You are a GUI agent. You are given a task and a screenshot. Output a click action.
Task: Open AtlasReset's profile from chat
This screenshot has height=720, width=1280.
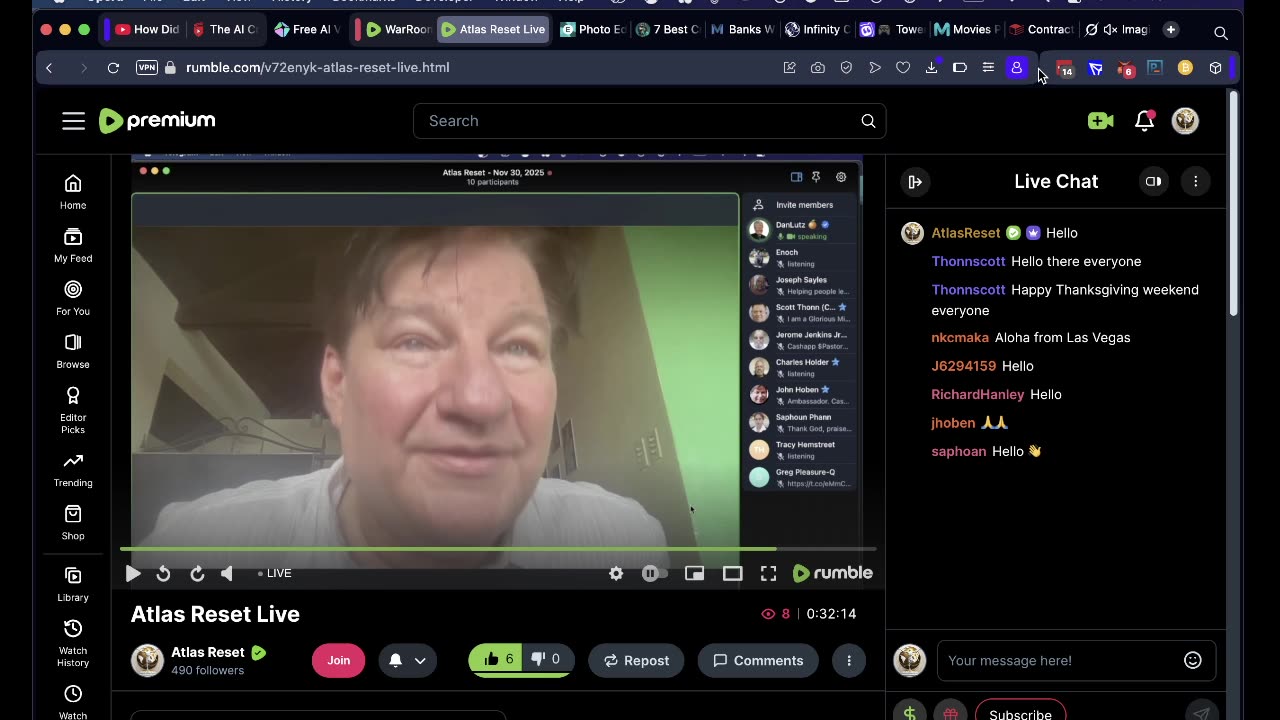(x=966, y=233)
